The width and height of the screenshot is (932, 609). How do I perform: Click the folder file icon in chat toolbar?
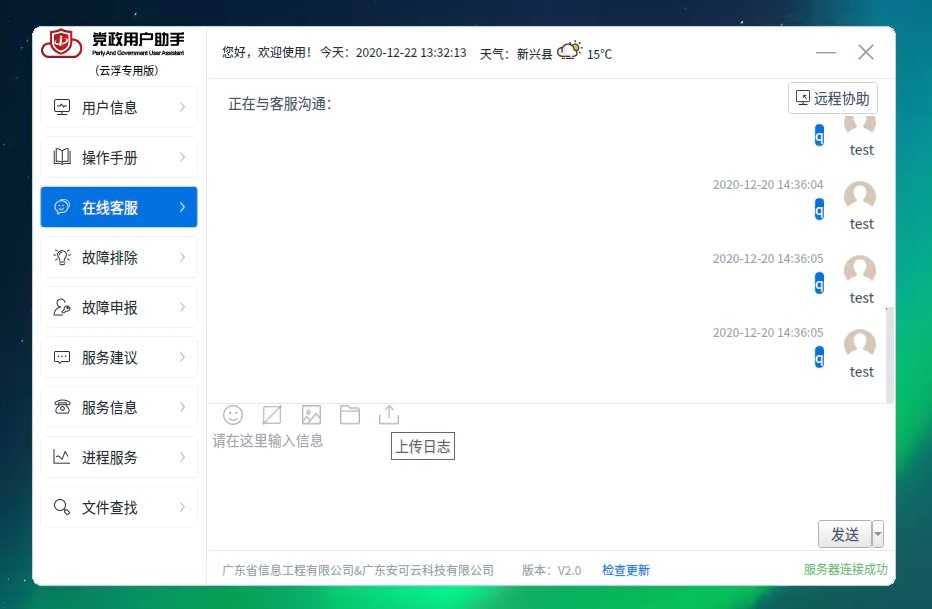pos(349,415)
